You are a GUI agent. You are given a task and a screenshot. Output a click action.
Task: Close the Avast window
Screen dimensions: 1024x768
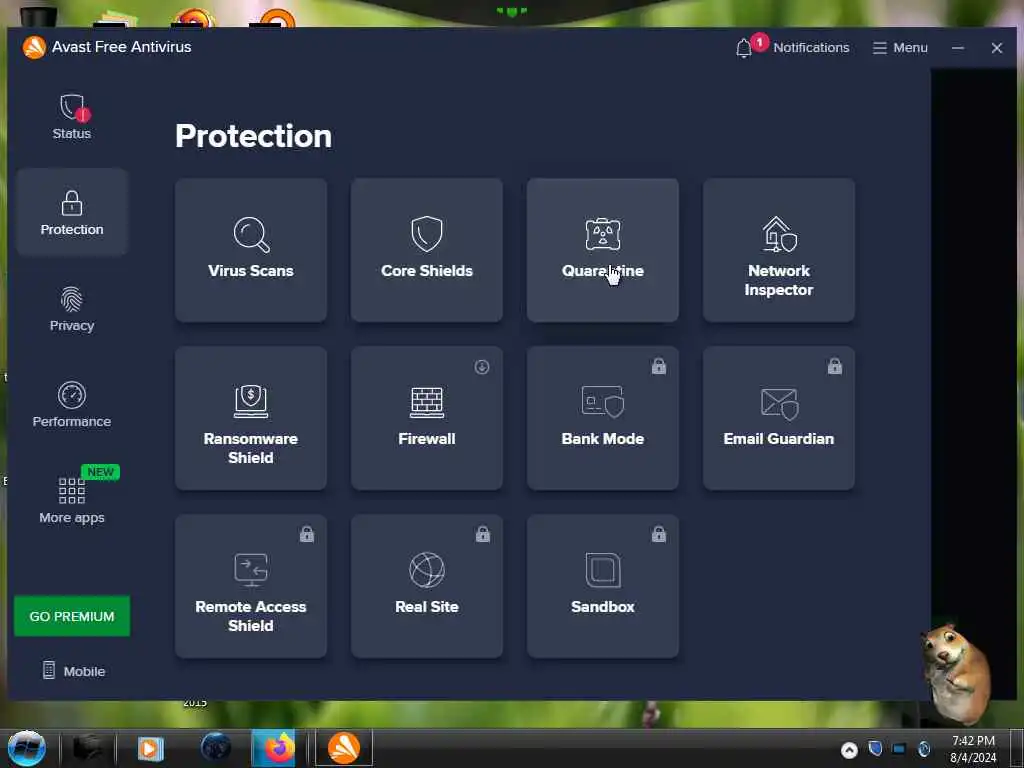pyautogui.click(x=997, y=48)
